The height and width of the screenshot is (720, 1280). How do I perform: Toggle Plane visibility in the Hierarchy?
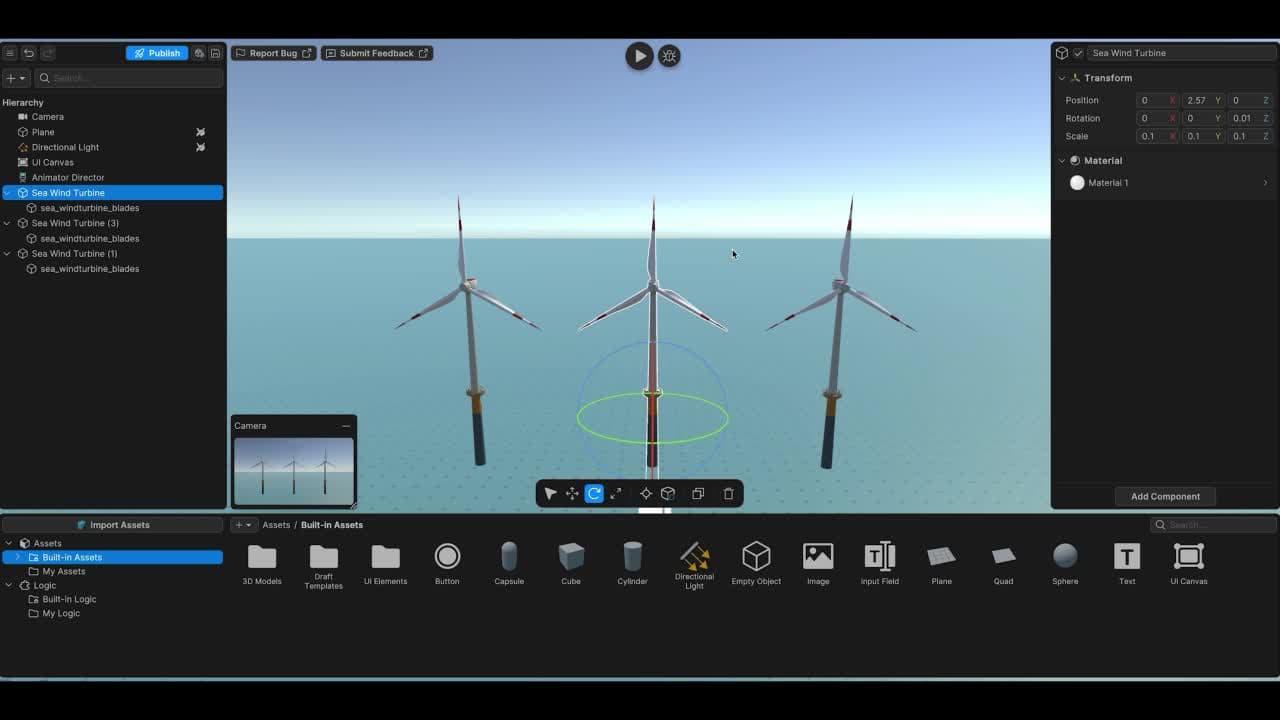pyautogui.click(x=200, y=131)
